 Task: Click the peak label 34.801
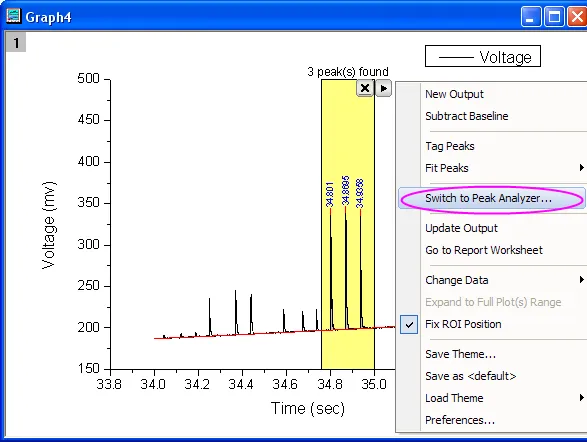(329, 194)
